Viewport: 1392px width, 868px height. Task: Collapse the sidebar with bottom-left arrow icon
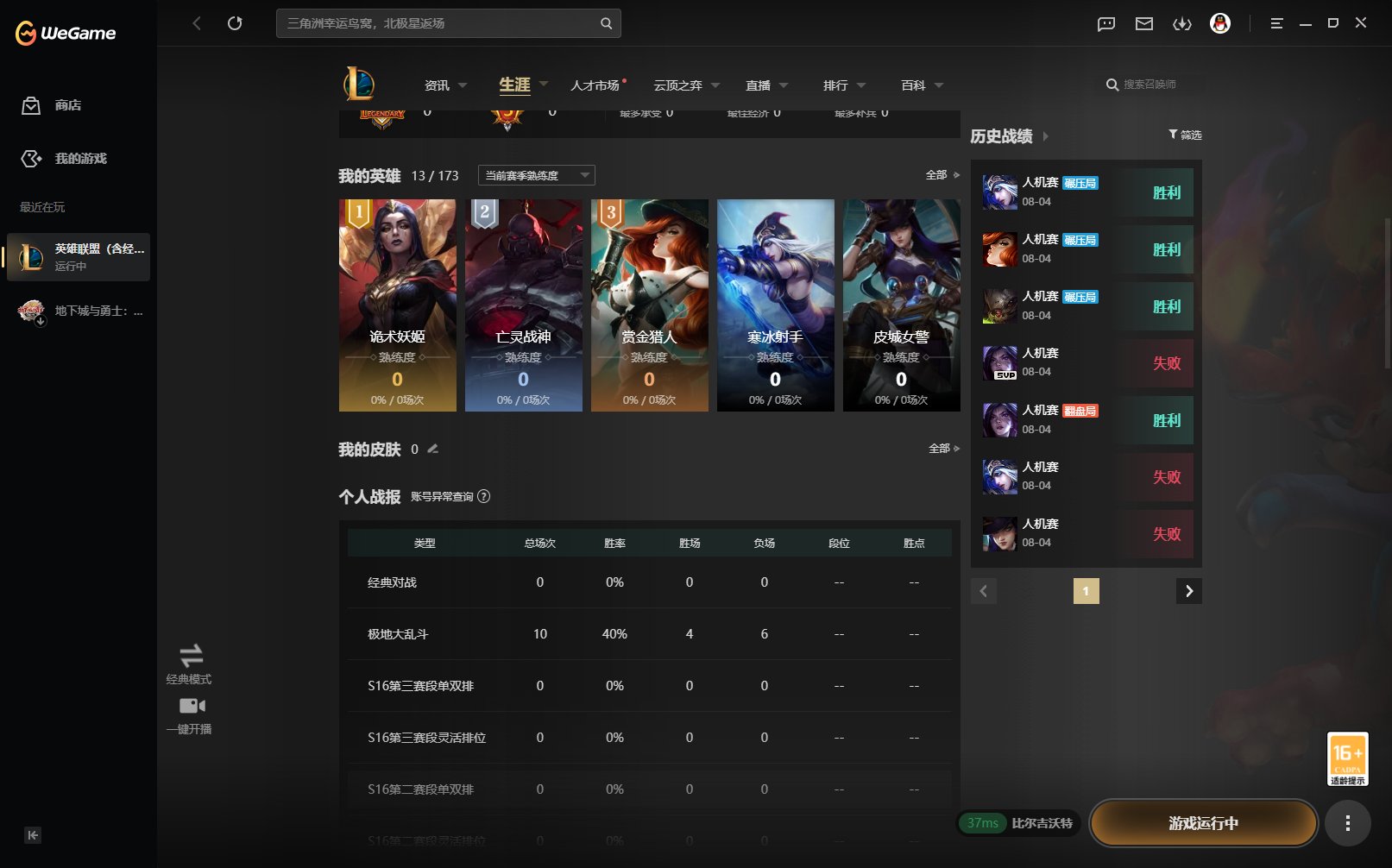point(33,835)
